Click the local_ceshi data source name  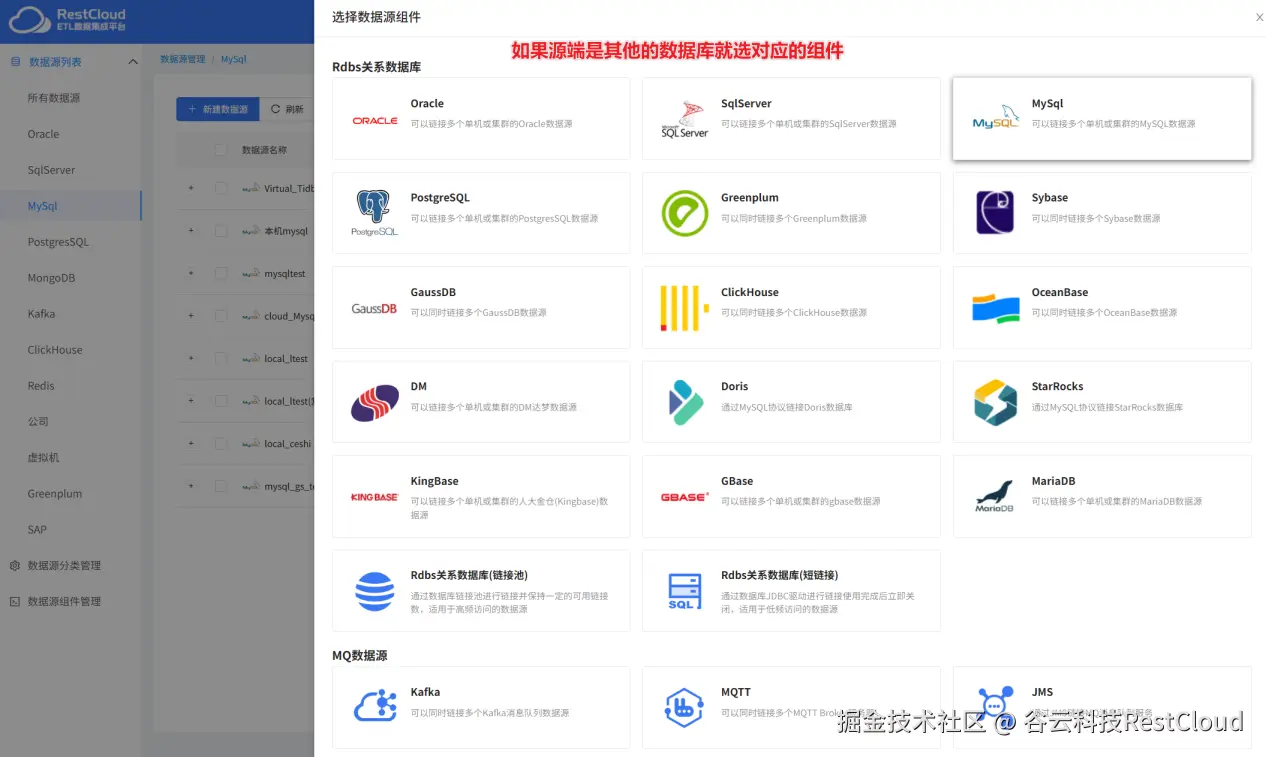288,443
